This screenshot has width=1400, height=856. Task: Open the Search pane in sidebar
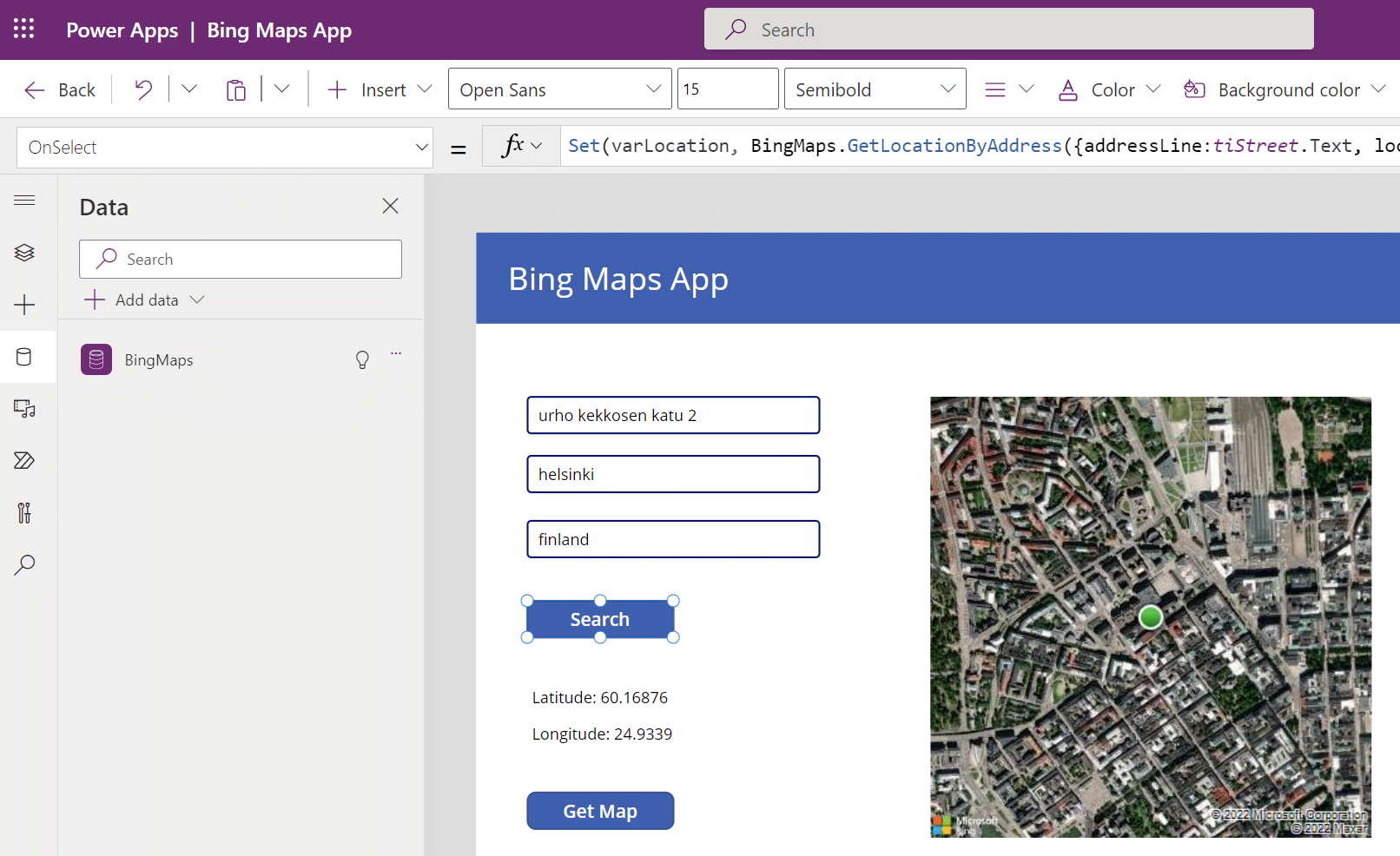[x=24, y=565]
